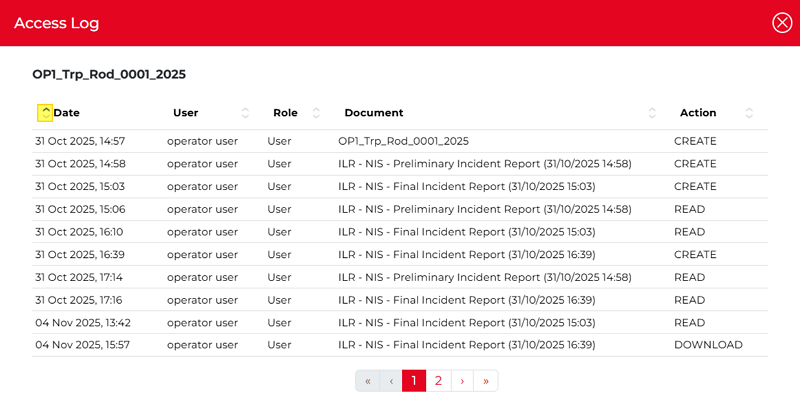Click the User role in the 17:14 row
This screenshot has width=800, height=402.
click(279, 278)
